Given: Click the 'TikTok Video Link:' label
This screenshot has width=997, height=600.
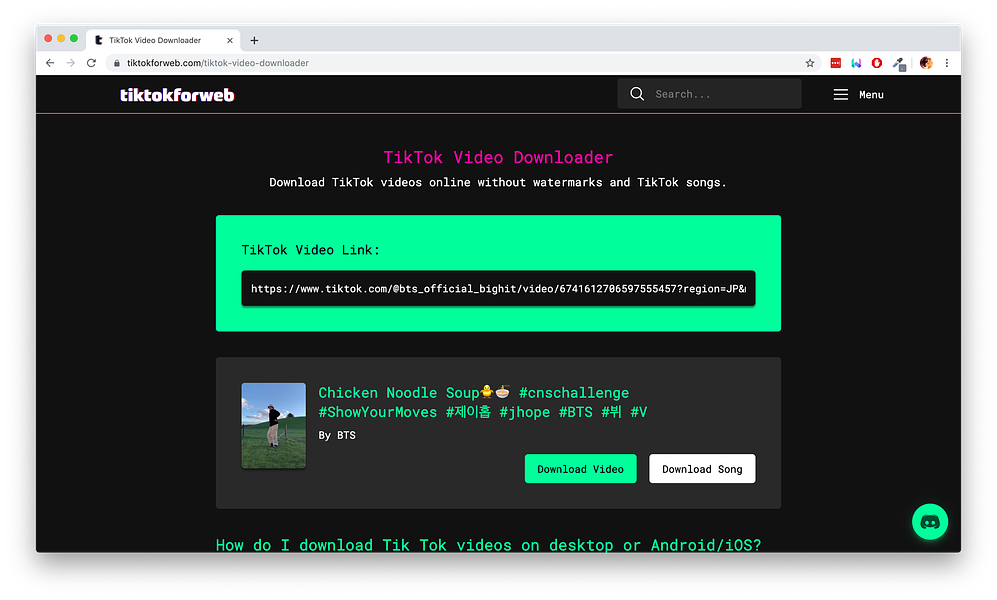Looking at the screenshot, I should point(310,250).
